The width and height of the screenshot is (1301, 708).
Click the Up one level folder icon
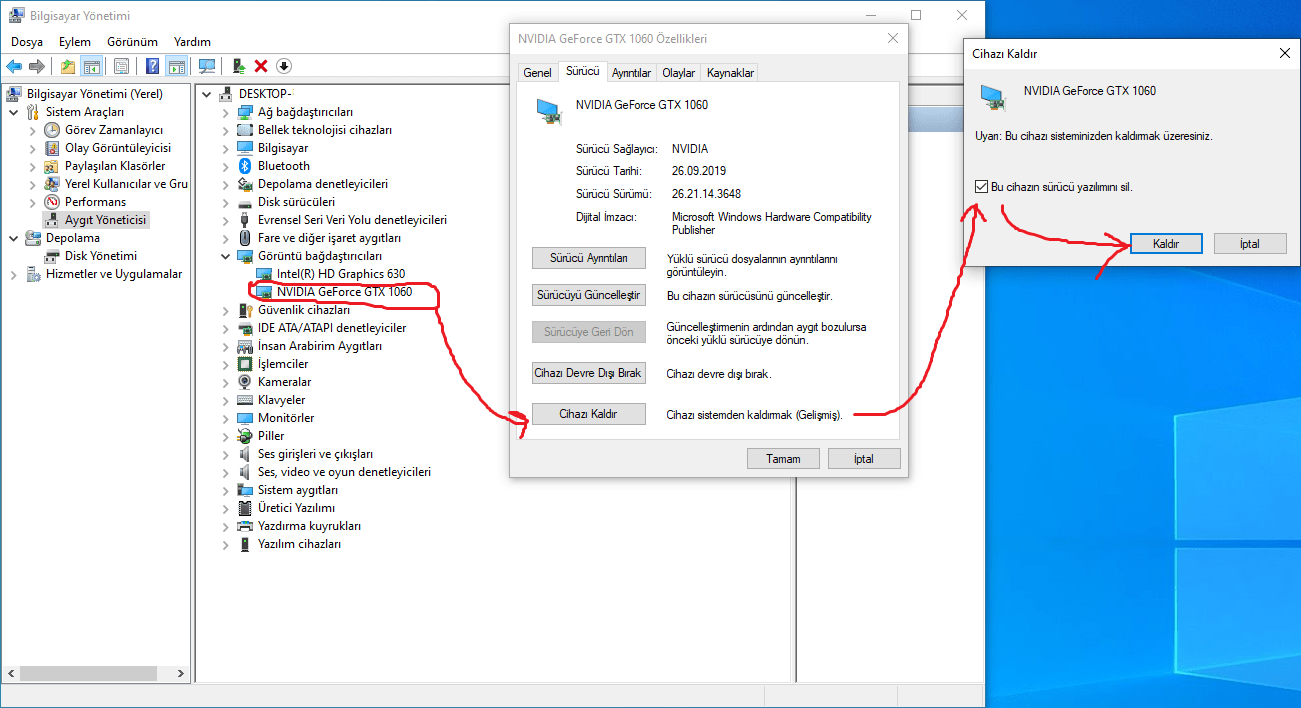point(67,66)
